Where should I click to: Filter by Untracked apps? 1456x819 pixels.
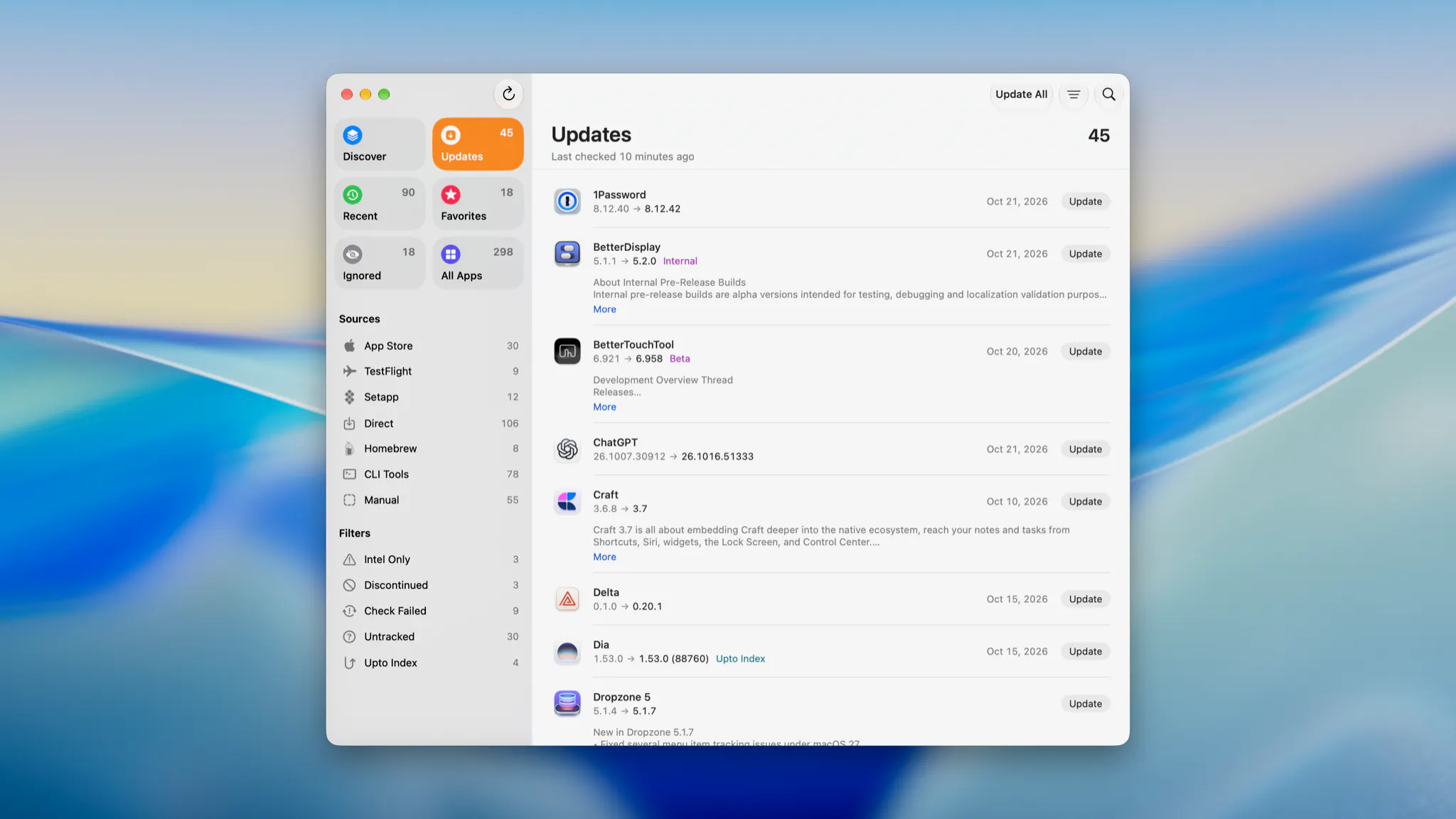pyautogui.click(x=429, y=636)
